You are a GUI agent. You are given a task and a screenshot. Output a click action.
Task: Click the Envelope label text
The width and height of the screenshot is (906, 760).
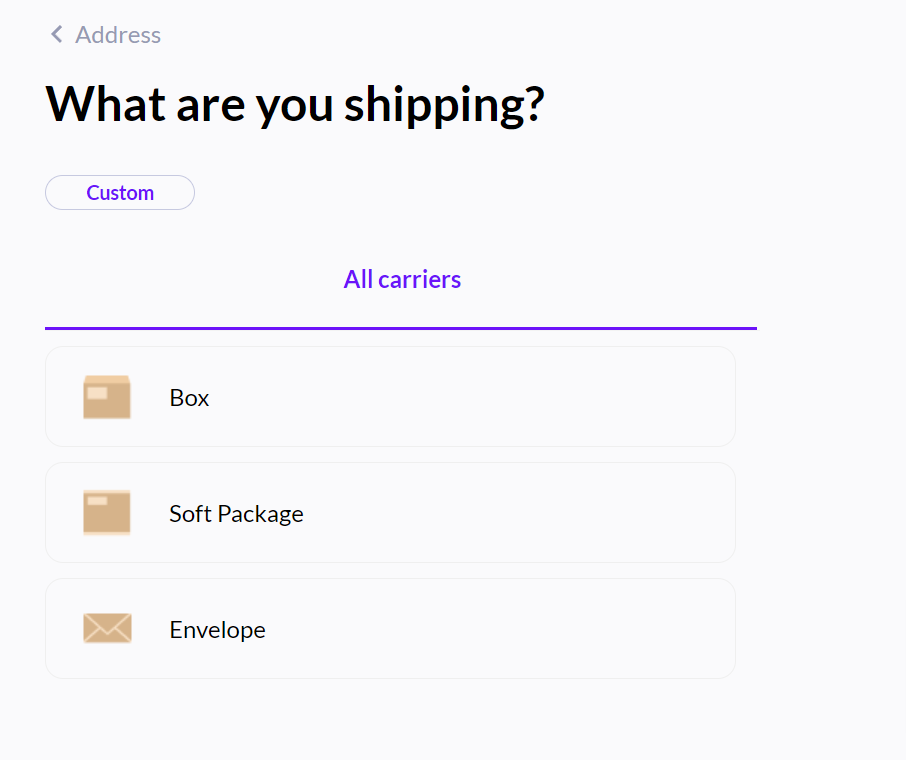pyautogui.click(x=217, y=629)
